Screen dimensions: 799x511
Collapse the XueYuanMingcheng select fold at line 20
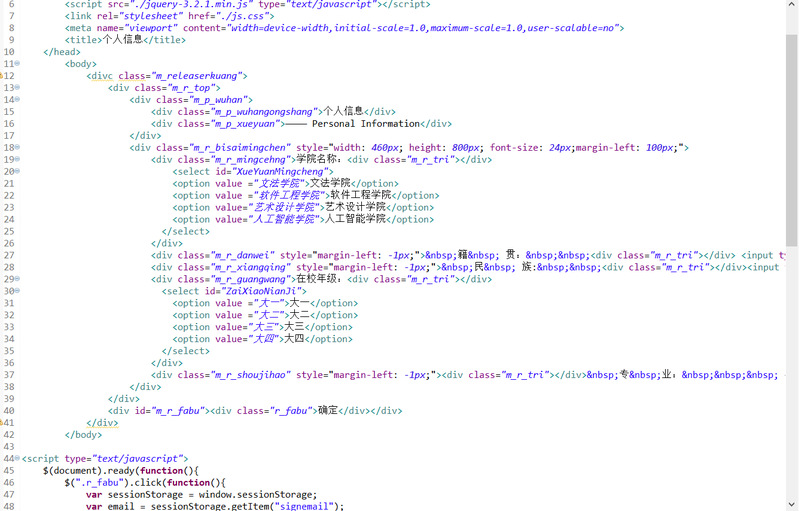17,171
